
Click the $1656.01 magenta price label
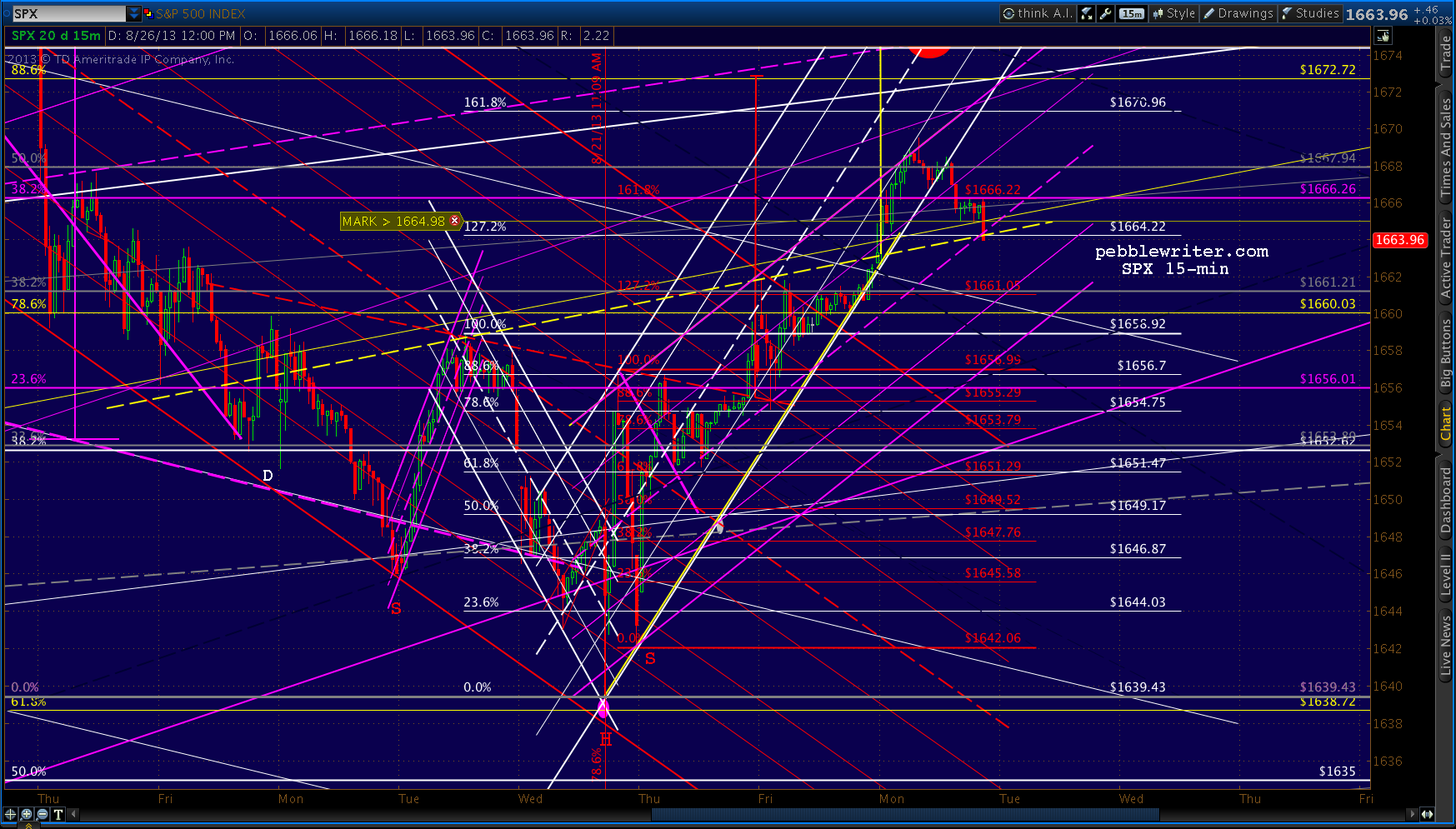1328,379
